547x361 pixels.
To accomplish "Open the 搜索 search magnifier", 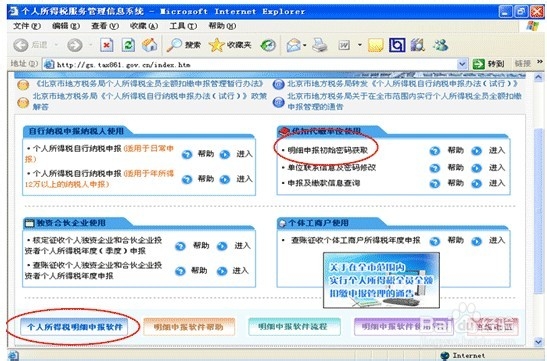I will tap(183, 45).
